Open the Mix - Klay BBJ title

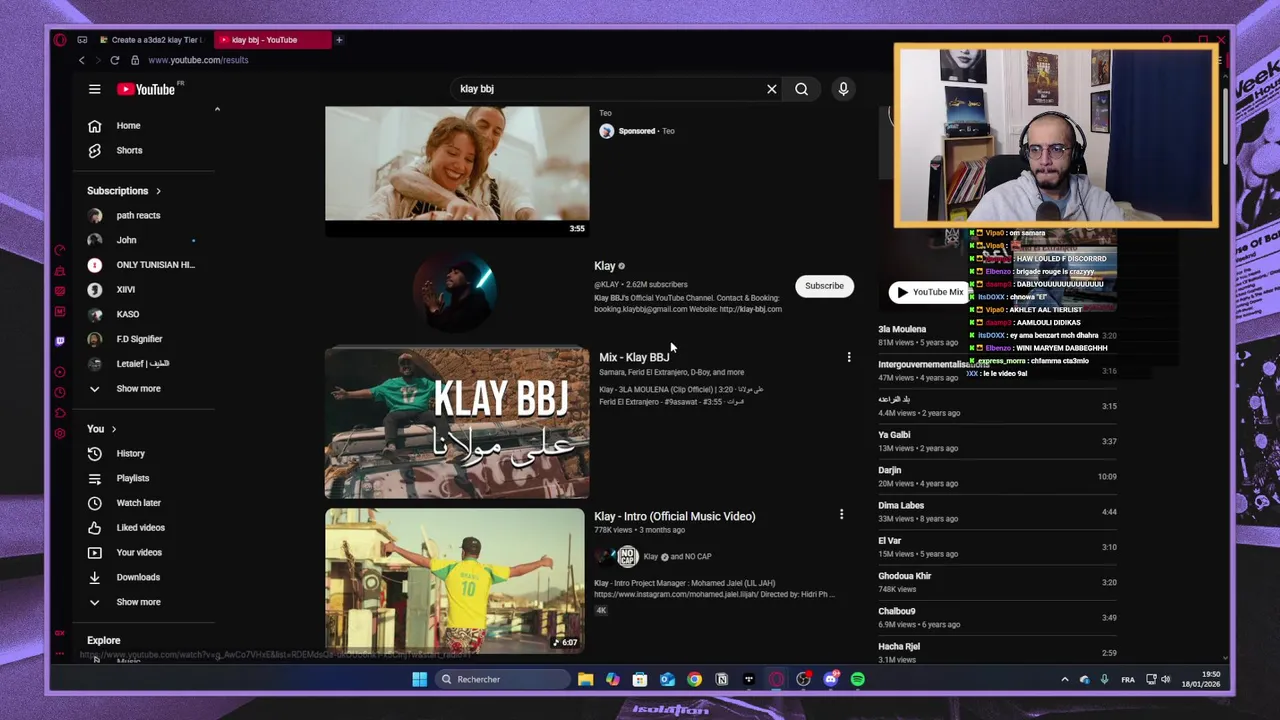pyautogui.click(x=634, y=357)
